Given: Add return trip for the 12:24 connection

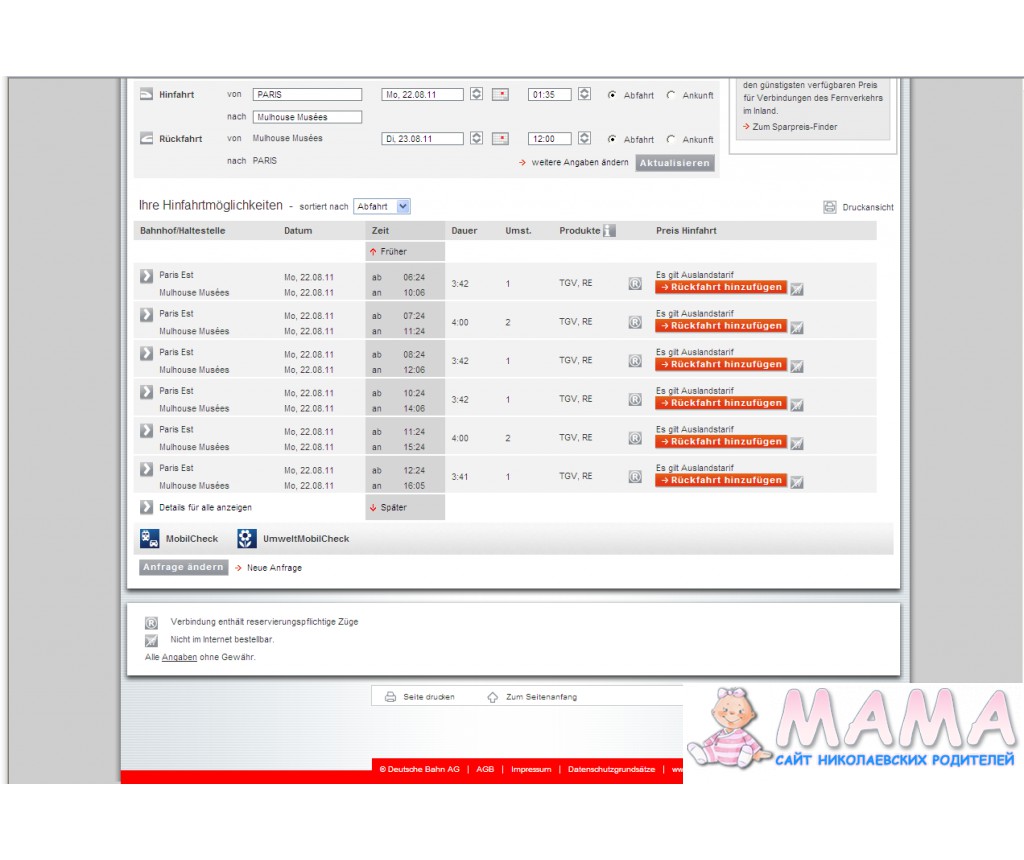Looking at the screenshot, I should click(x=721, y=480).
